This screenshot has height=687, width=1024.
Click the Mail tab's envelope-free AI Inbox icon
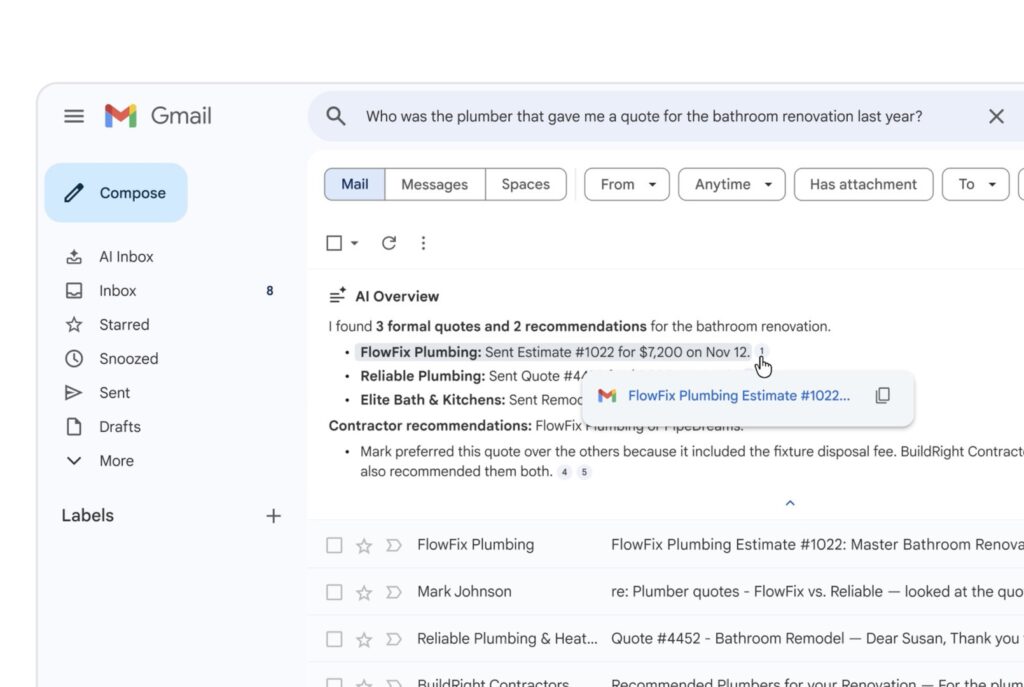click(x=74, y=257)
